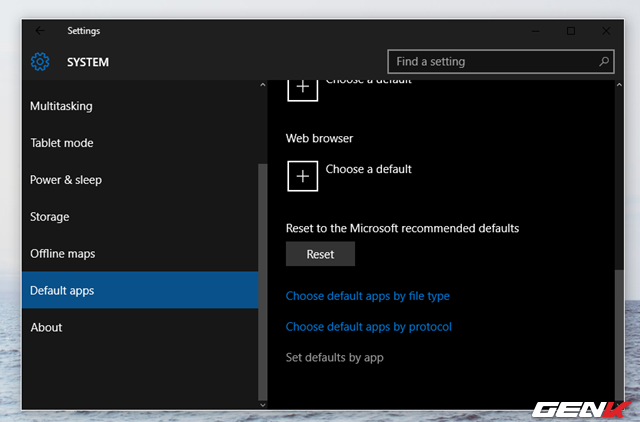Viewport: 640px width, 422px height.
Task: Go back using the Settings back arrow
Action: (x=40, y=31)
